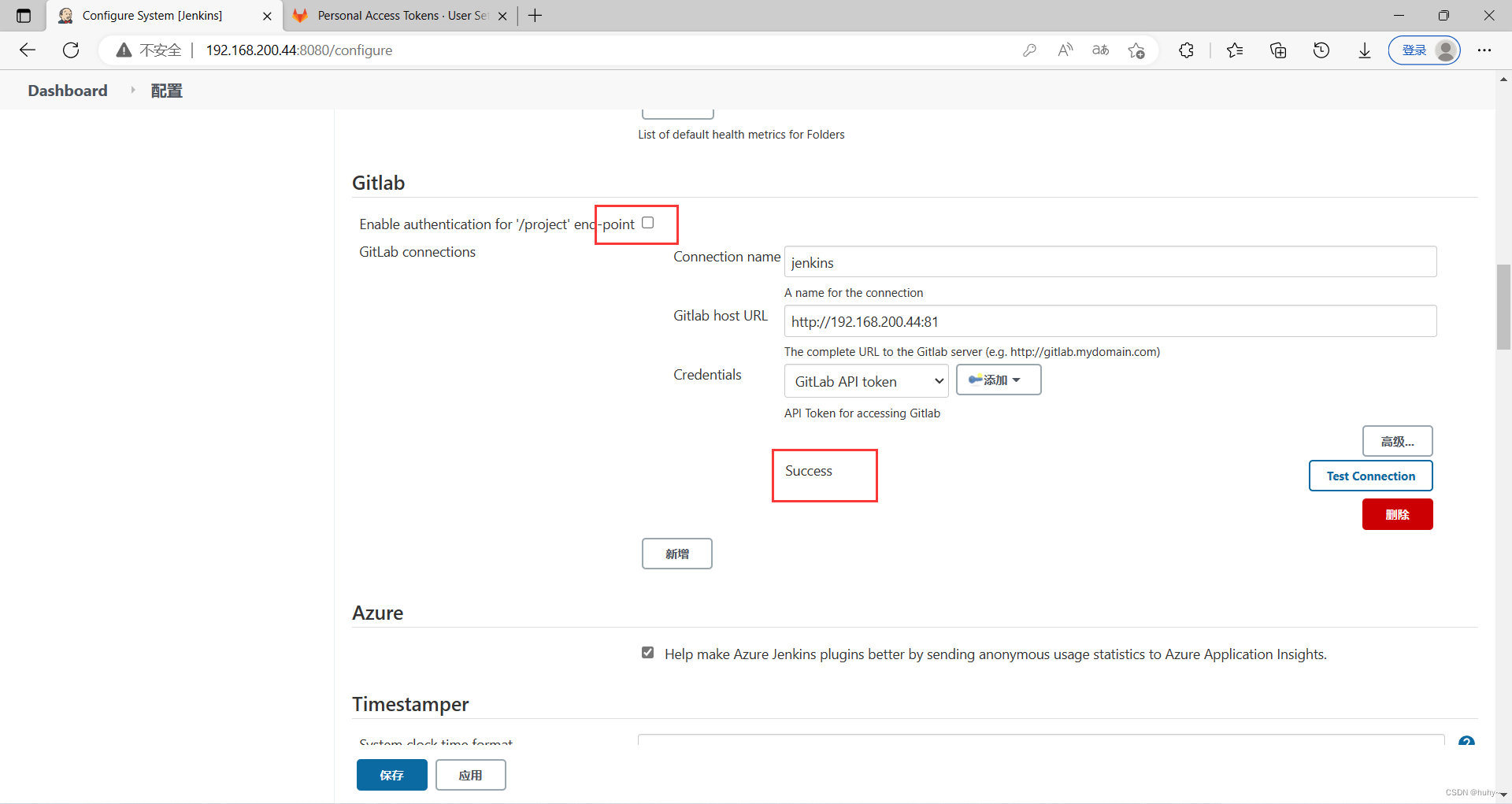Click the Read Aloud icon

(1065, 50)
